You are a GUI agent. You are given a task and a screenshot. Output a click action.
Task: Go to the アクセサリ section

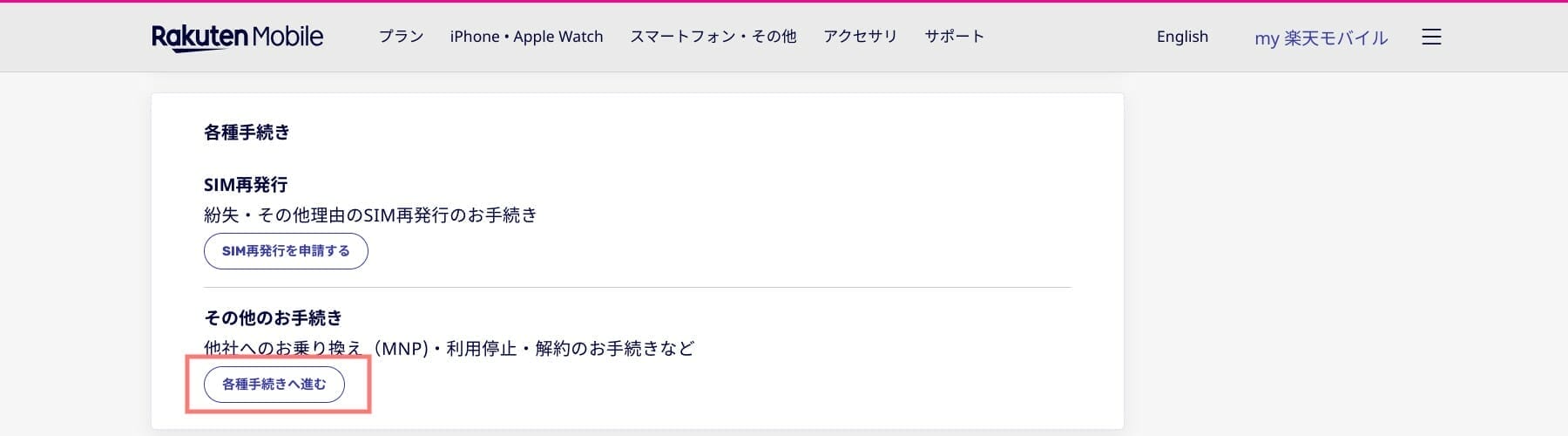pyautogui.click(x=860, y=37)
